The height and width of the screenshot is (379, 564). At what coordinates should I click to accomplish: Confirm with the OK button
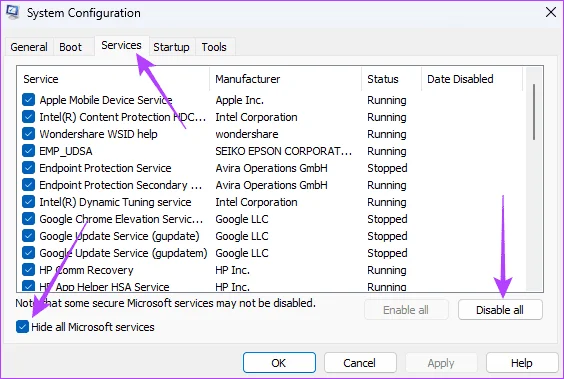(x=279, y=363)
